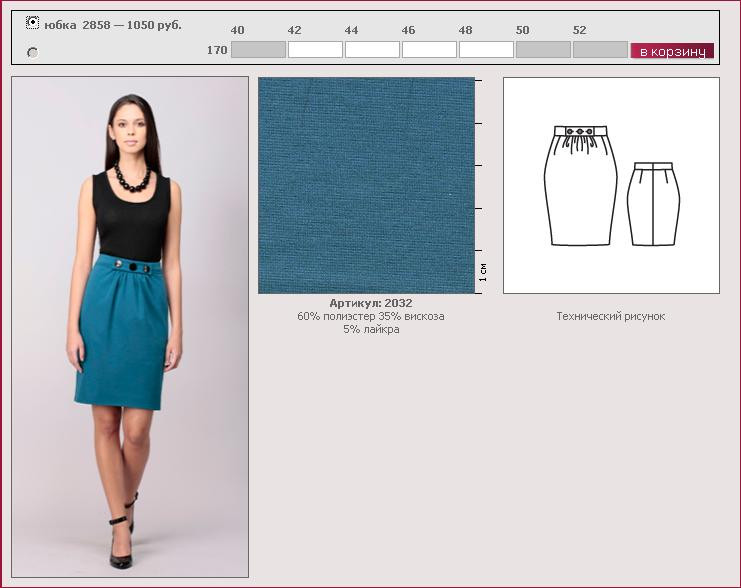Click the size 48 quantity field

tap(486, 49)
